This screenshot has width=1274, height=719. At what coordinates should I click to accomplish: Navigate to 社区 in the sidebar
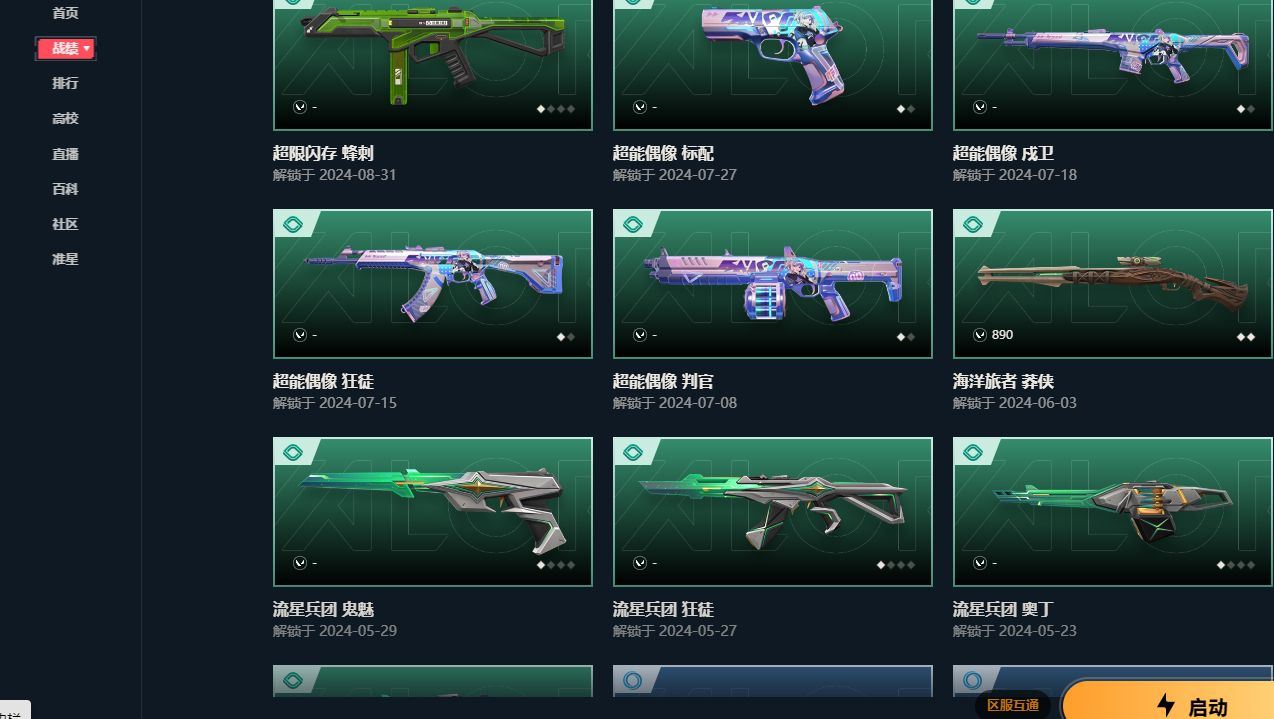point(65,224)
